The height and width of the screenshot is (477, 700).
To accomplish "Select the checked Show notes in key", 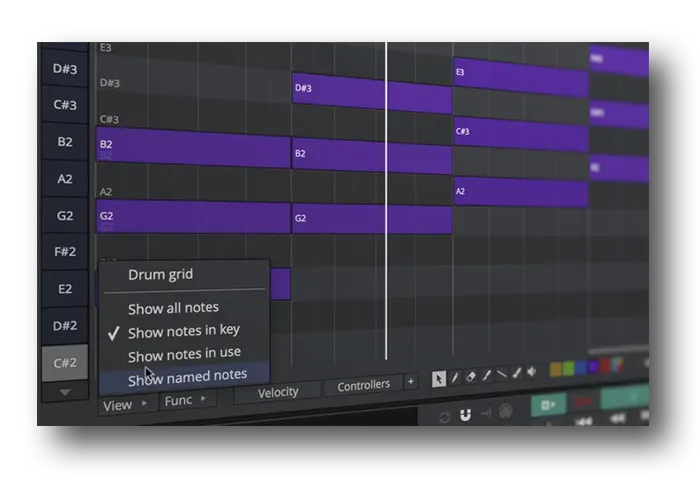I will coord(183,331).
